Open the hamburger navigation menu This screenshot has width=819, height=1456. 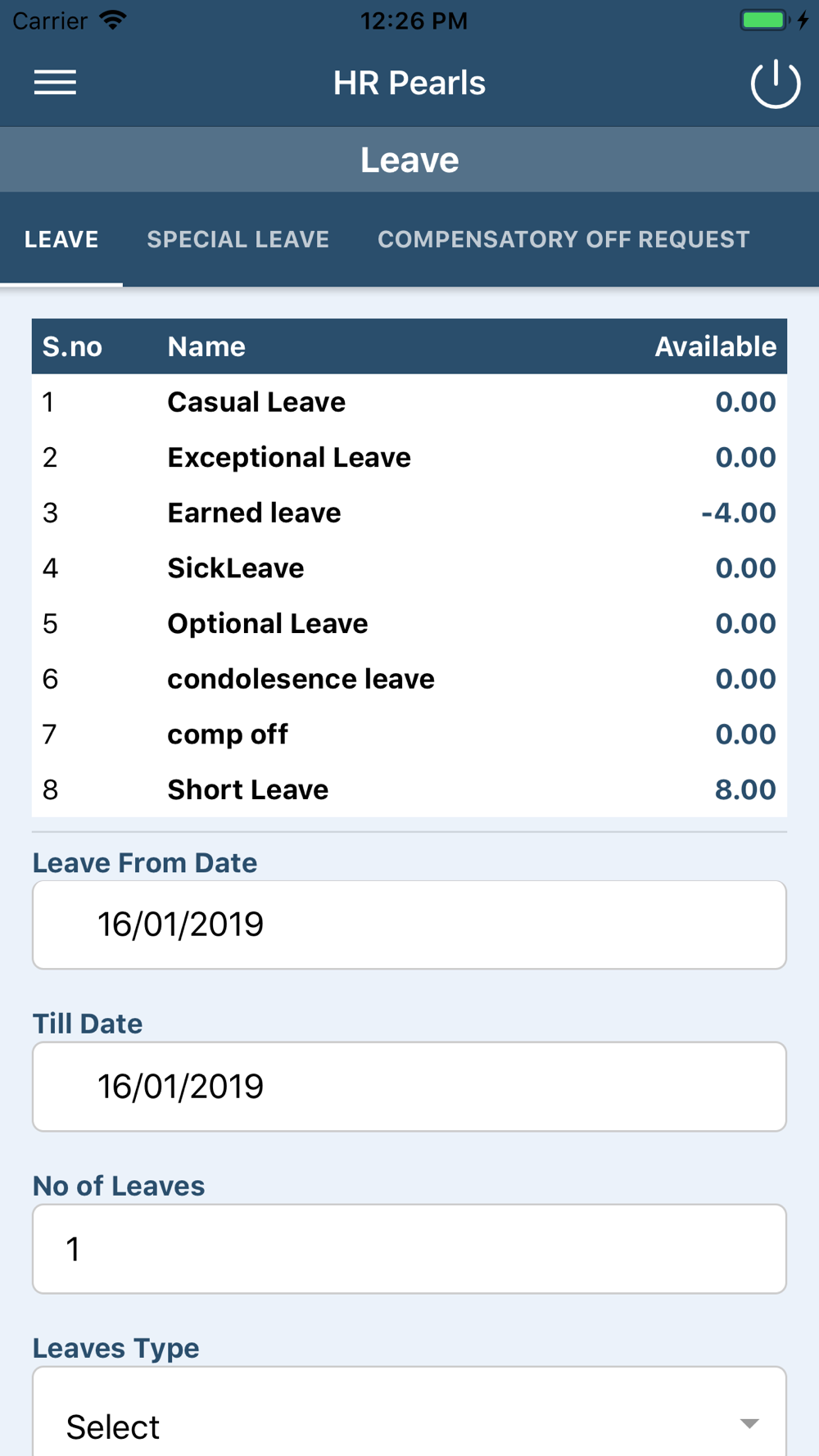click(x=55, y=83)
